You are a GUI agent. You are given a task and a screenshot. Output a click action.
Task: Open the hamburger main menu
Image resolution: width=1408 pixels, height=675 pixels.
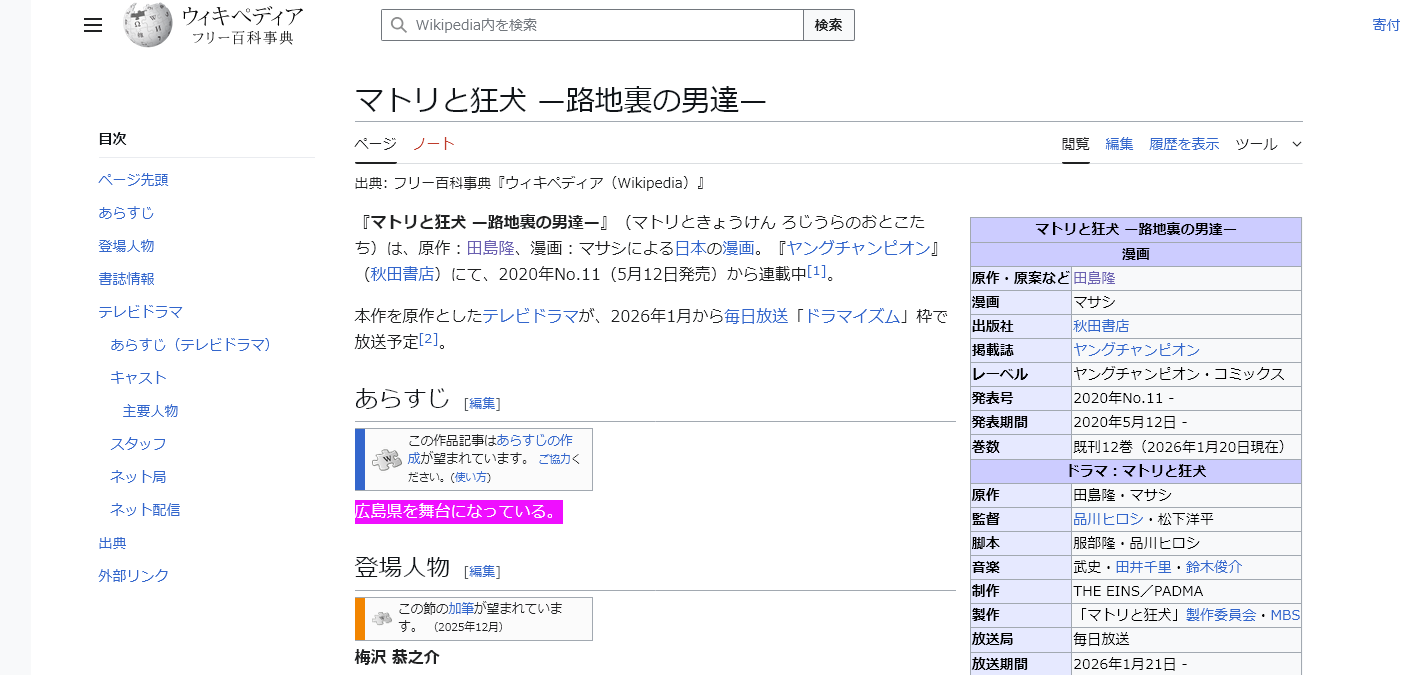[93, 25]
